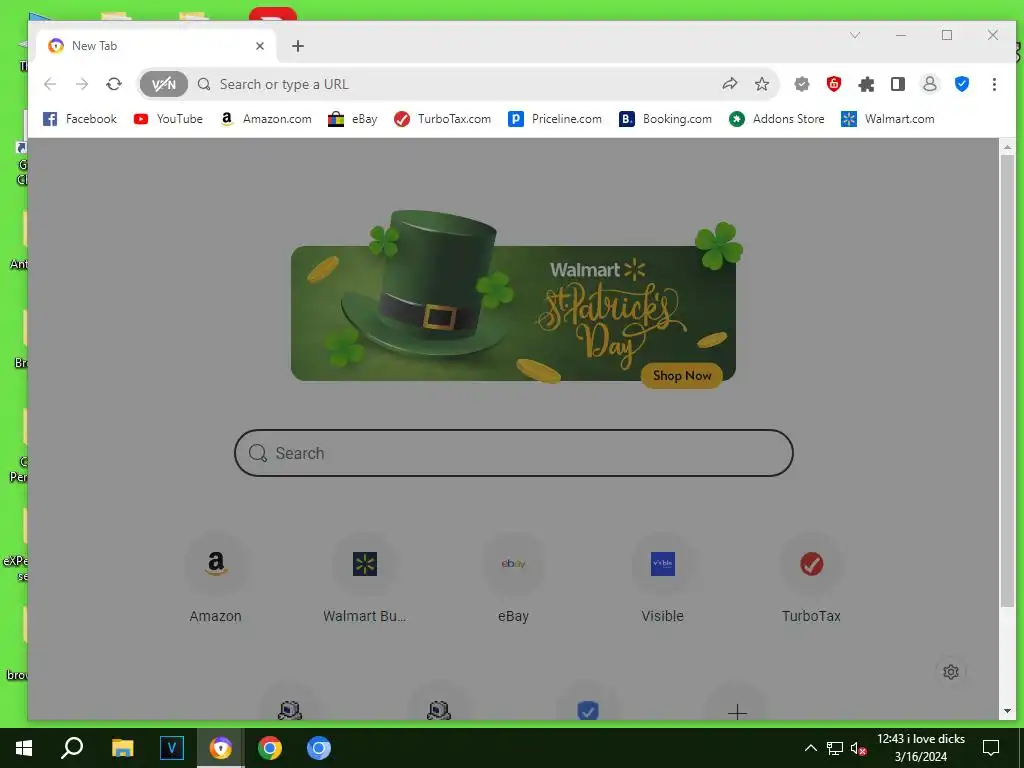Open File Explorer from taskbar
The image size is (1024, 768).
[122, 748]
